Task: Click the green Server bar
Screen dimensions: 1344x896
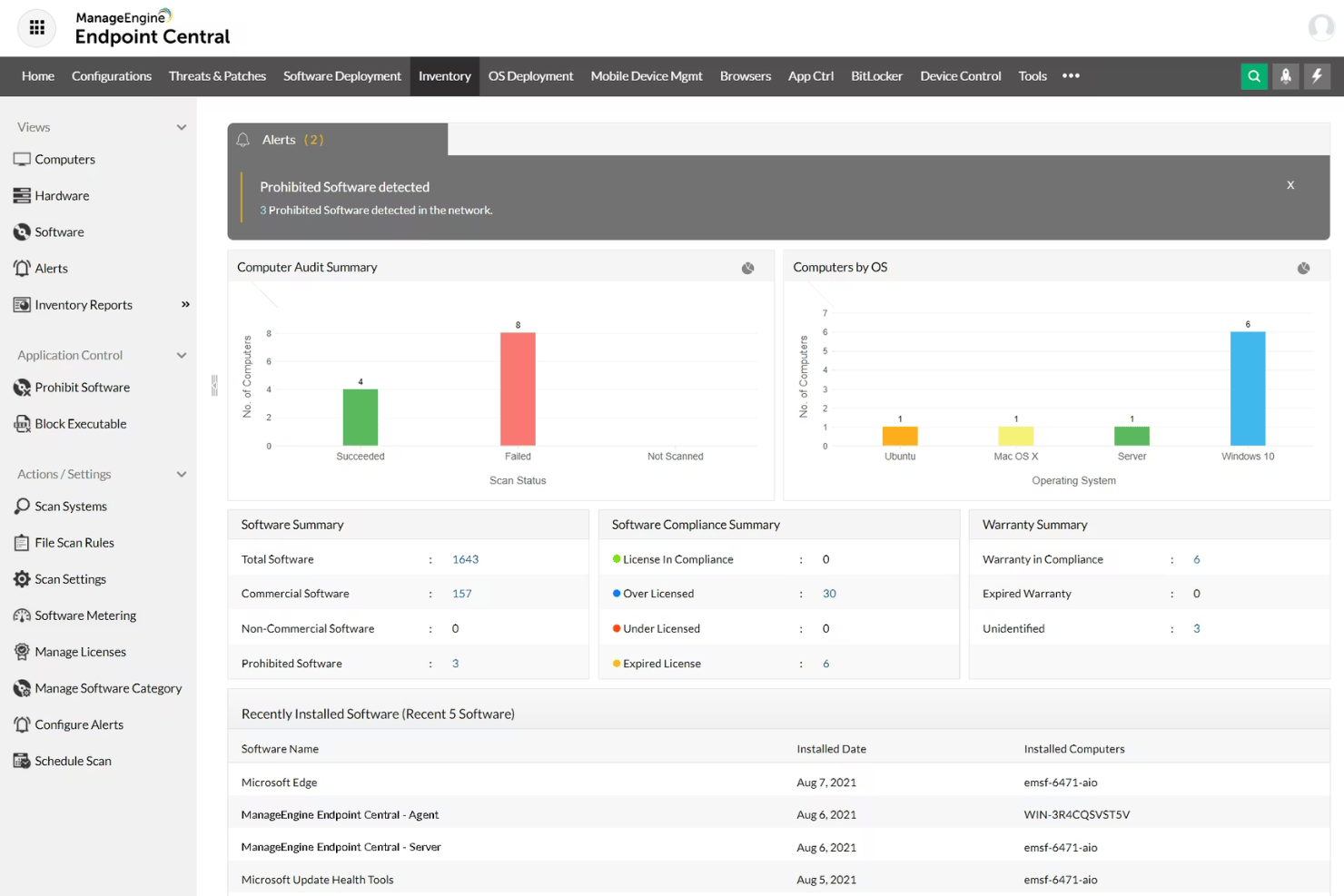Action: pyautogui.click(x=1132, y=436)
